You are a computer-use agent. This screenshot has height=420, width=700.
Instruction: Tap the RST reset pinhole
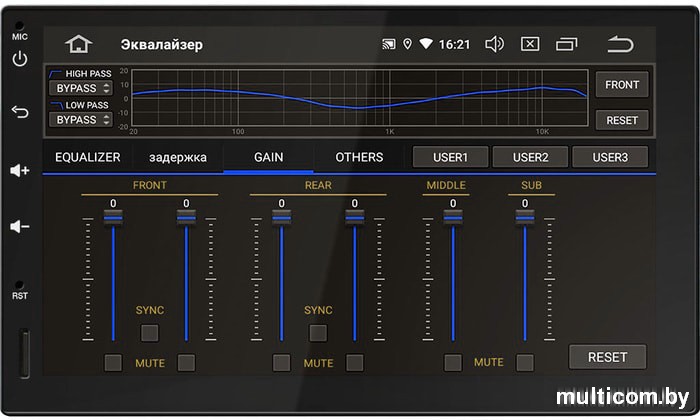point(19,284)
